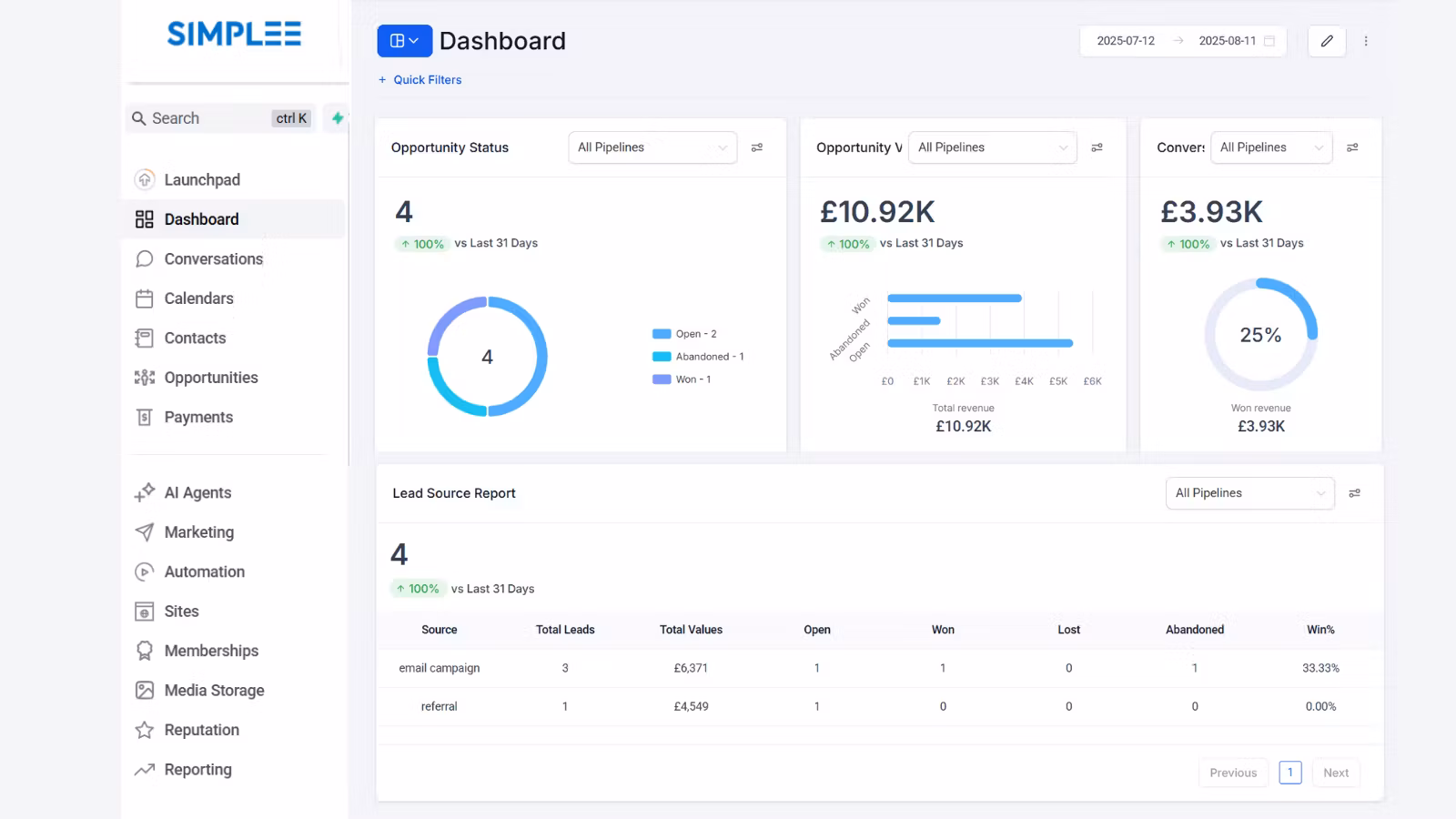
Task: Toggle the Open legend item in chart
Action: [685, 334]
